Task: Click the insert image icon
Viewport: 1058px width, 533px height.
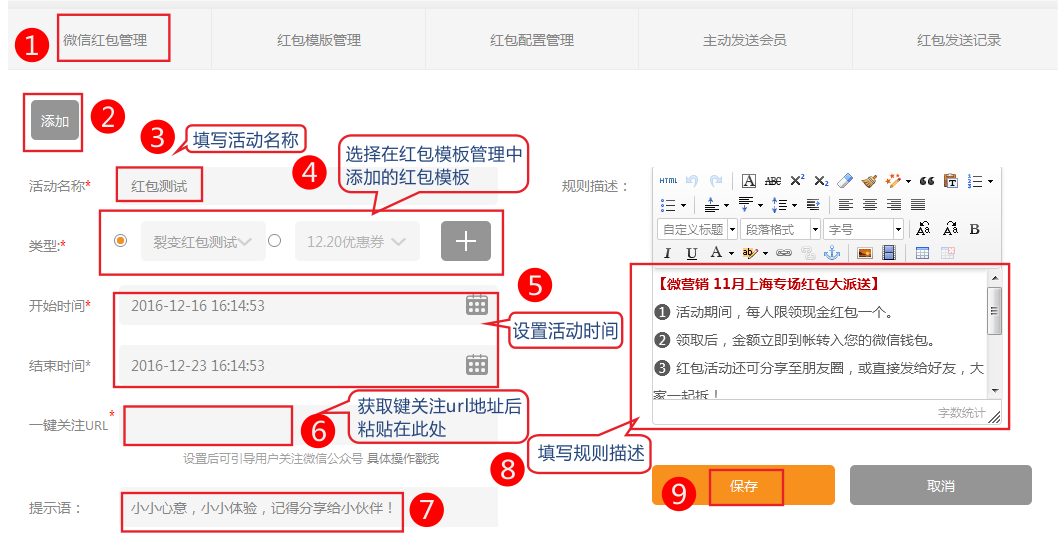Action: pos(865,254)
